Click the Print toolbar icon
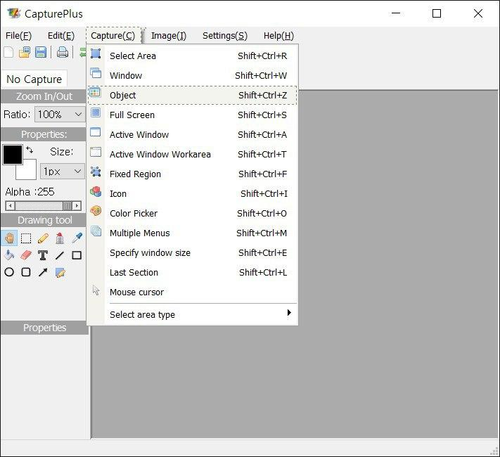The width and height of the screenshot is (500, 457). pos(62,52)
